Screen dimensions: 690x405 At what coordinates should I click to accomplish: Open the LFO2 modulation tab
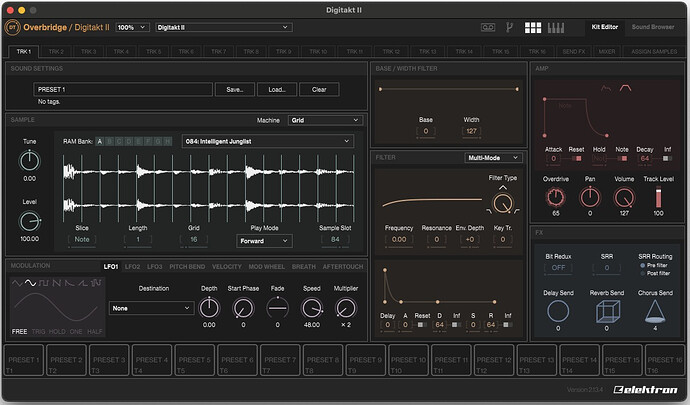click(x=132, y=266)
